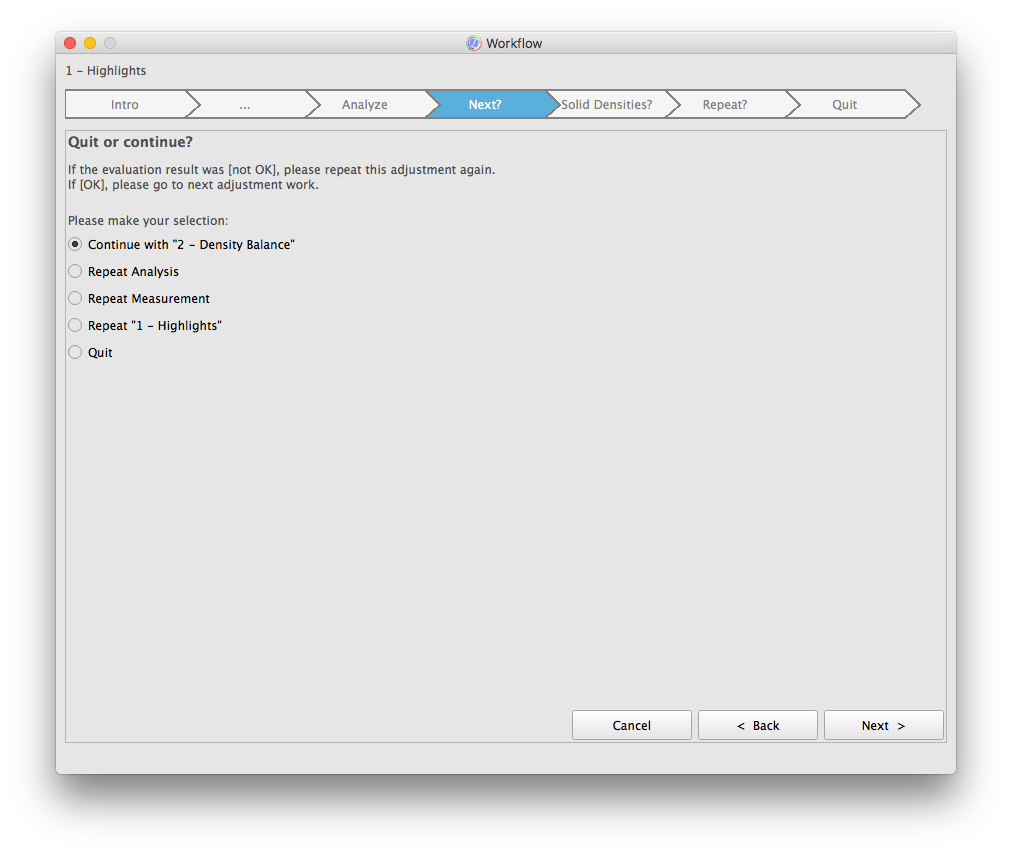Select Continue with "2 – Density Balance"
The height and width of the screenshot is (854, 1012).
[75, 245]
